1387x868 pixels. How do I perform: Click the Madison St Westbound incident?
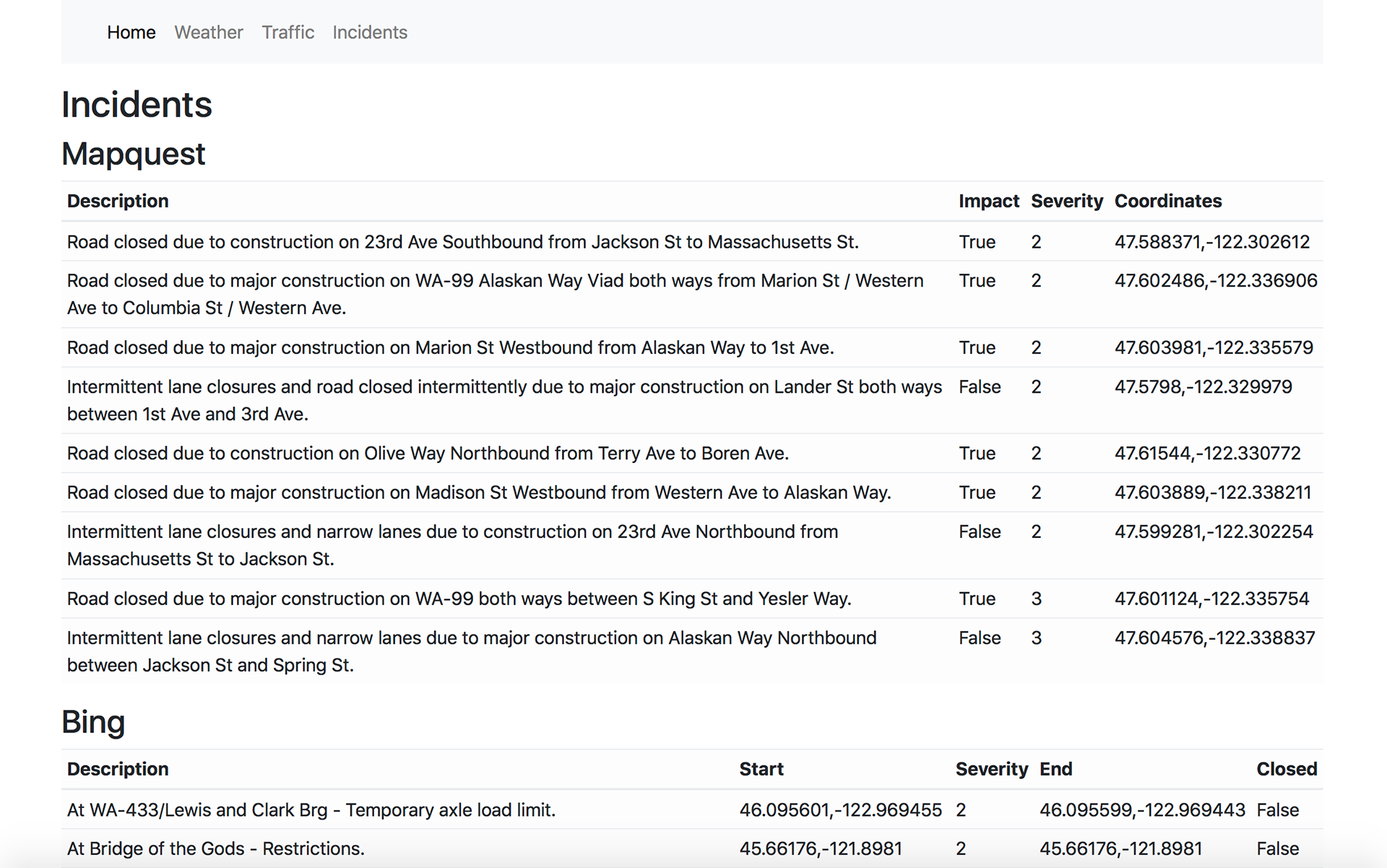(478, 492)
